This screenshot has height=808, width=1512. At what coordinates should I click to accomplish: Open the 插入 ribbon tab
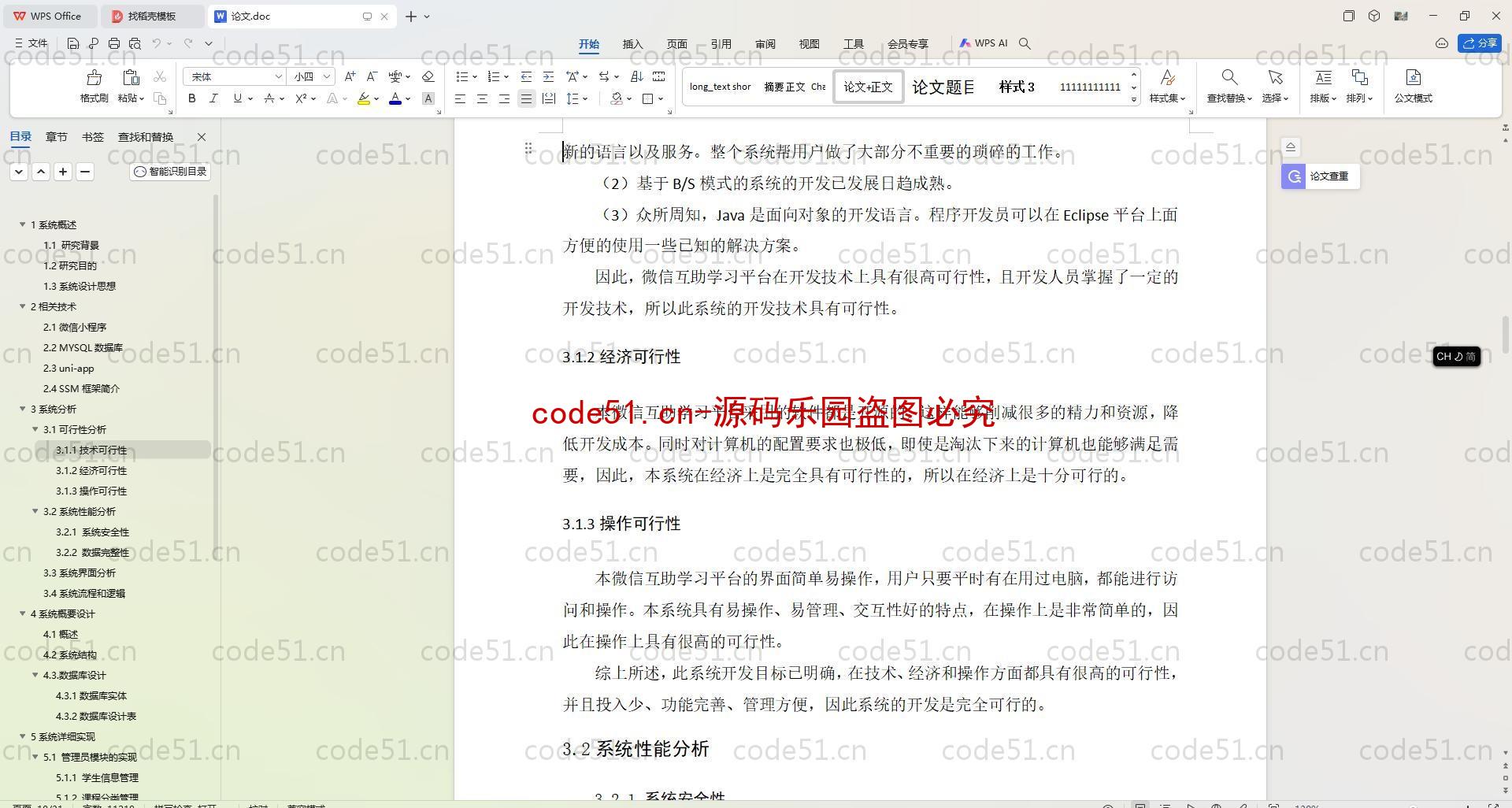[632, 44]
